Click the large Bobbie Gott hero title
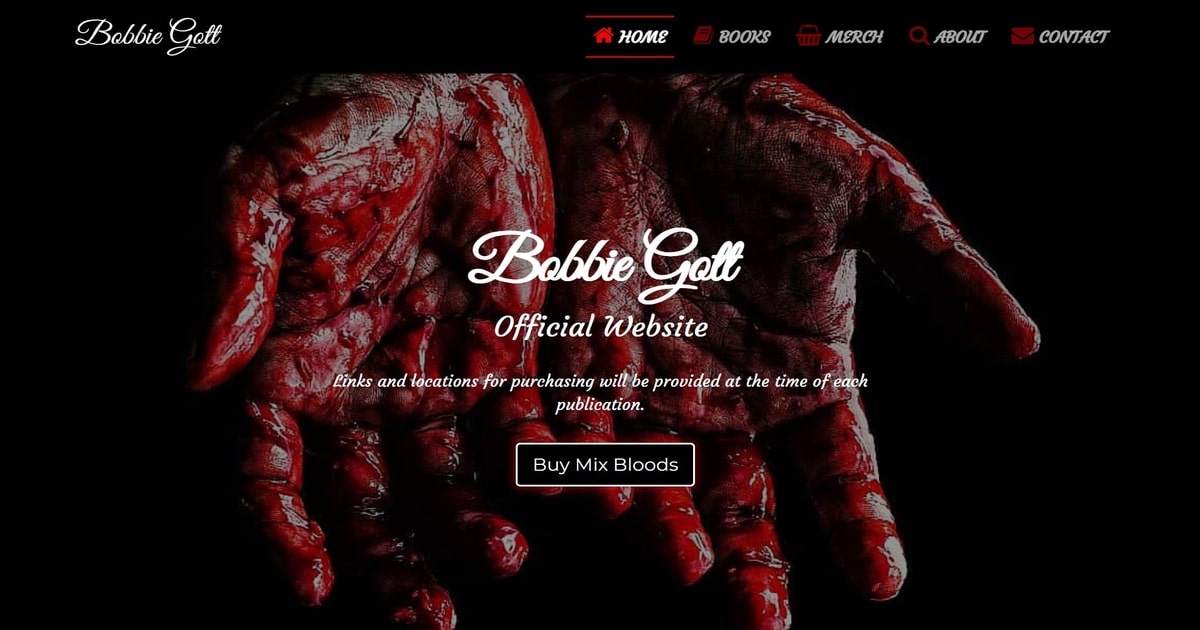 605,265
